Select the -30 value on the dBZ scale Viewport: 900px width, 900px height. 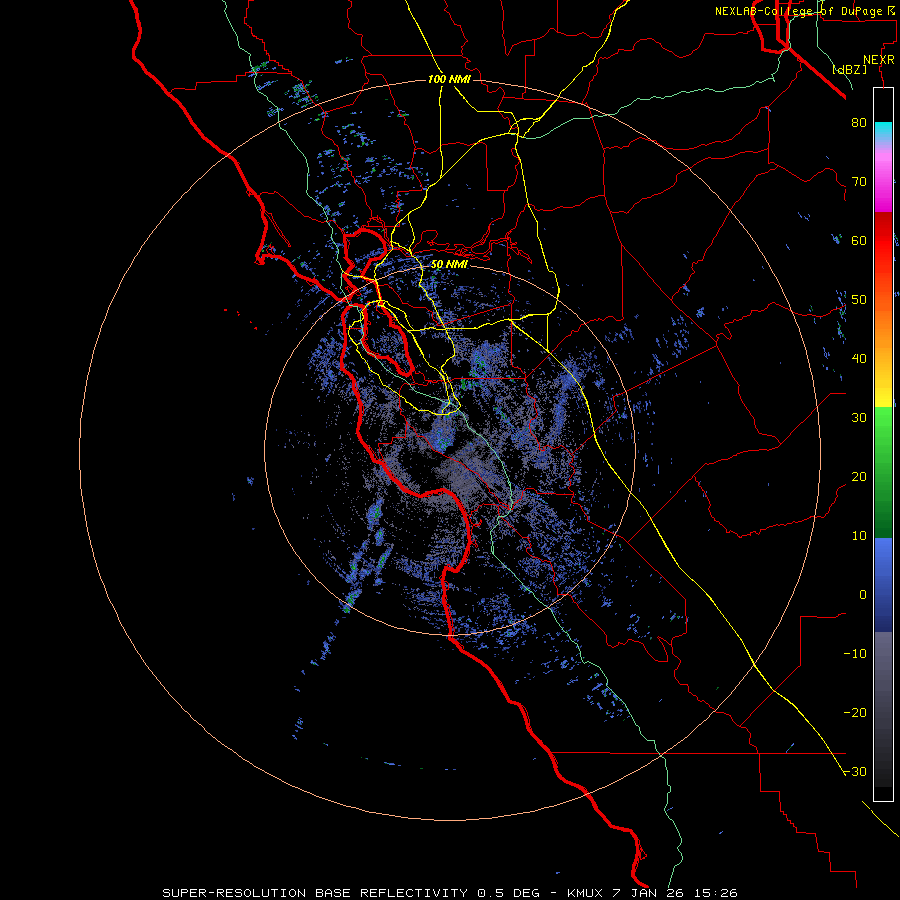[855, 772]
